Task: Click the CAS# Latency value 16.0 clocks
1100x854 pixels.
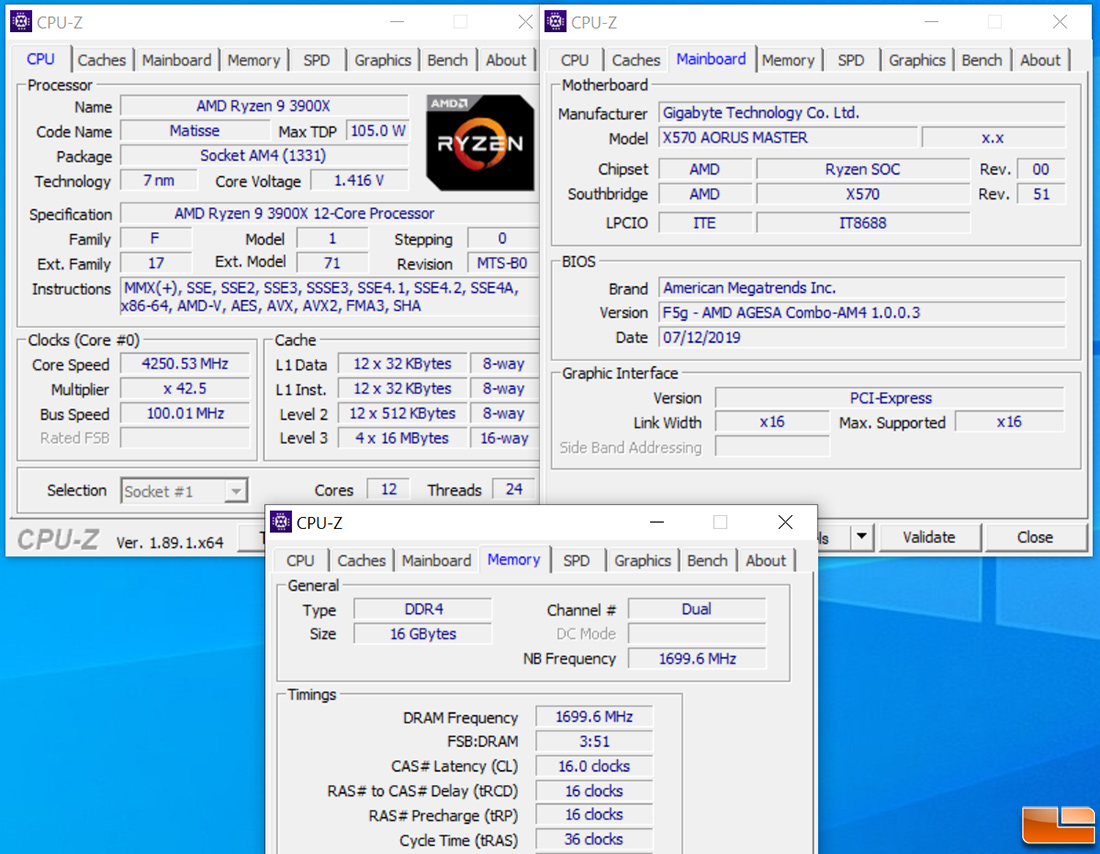Action: 594,766
